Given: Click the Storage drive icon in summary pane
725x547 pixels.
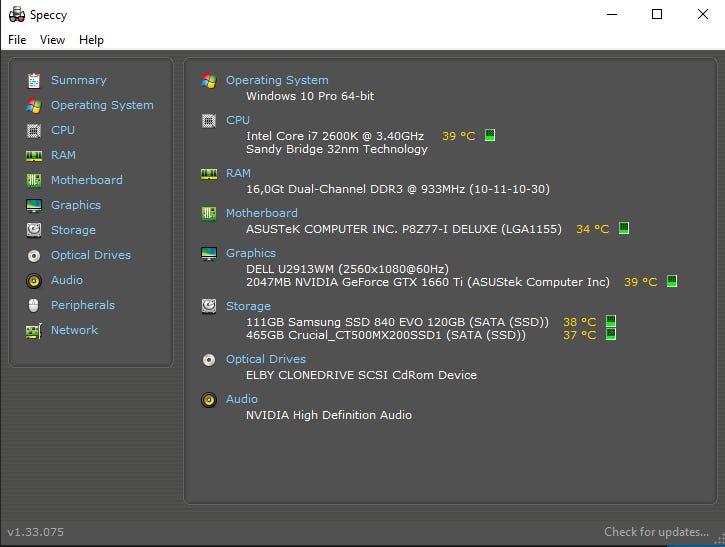Looking at the screenshot, I should click(209, 306).
